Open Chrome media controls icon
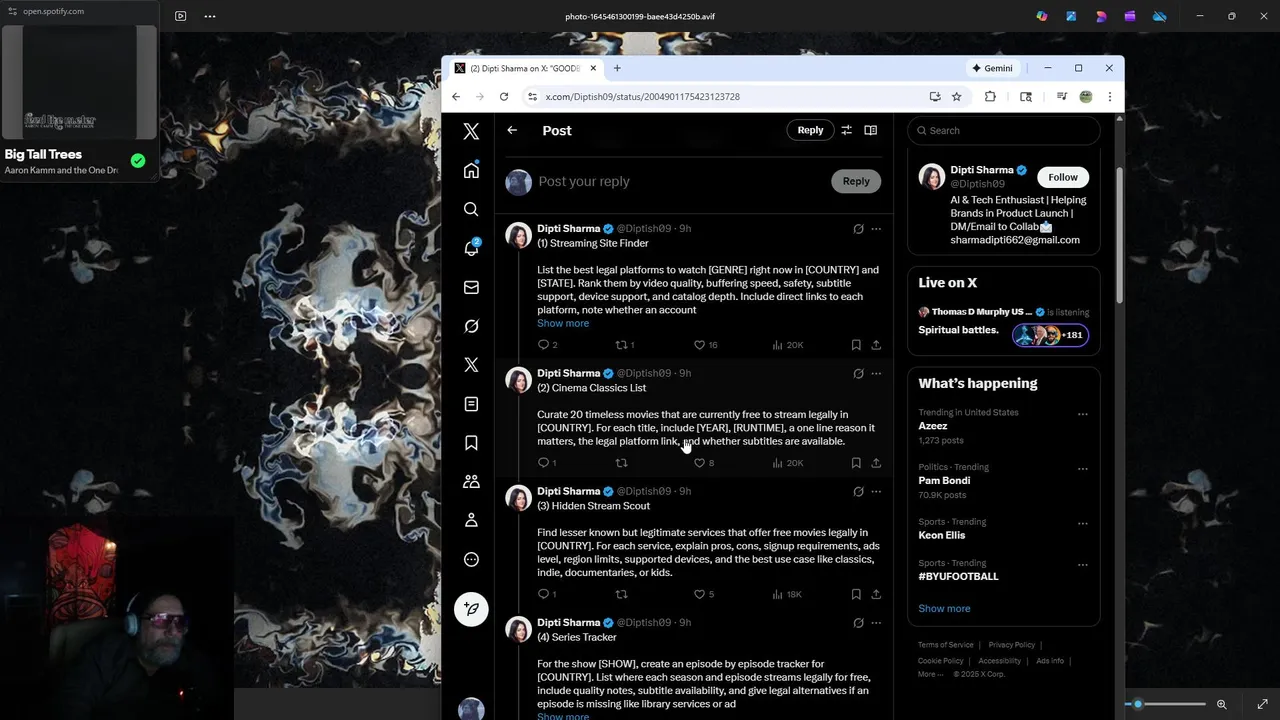Viewport: 1280px width, 720px height. click(1061, 97)
